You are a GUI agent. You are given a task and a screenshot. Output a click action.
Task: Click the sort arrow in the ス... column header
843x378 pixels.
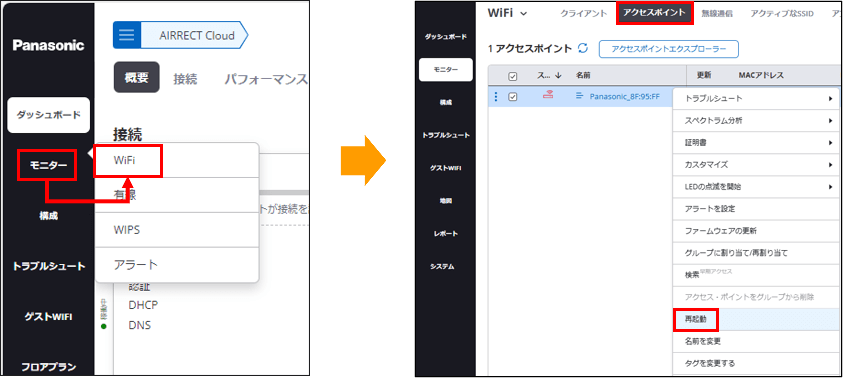coord(558,76)
